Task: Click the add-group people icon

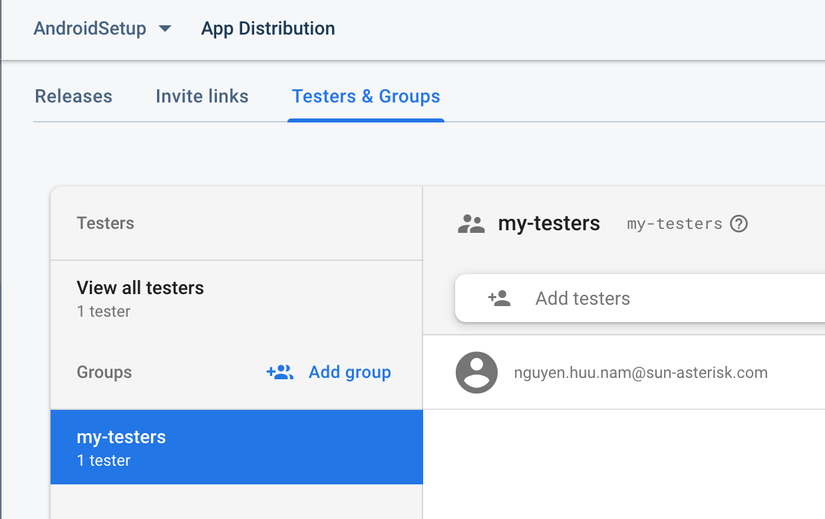Action: point(280,372)
